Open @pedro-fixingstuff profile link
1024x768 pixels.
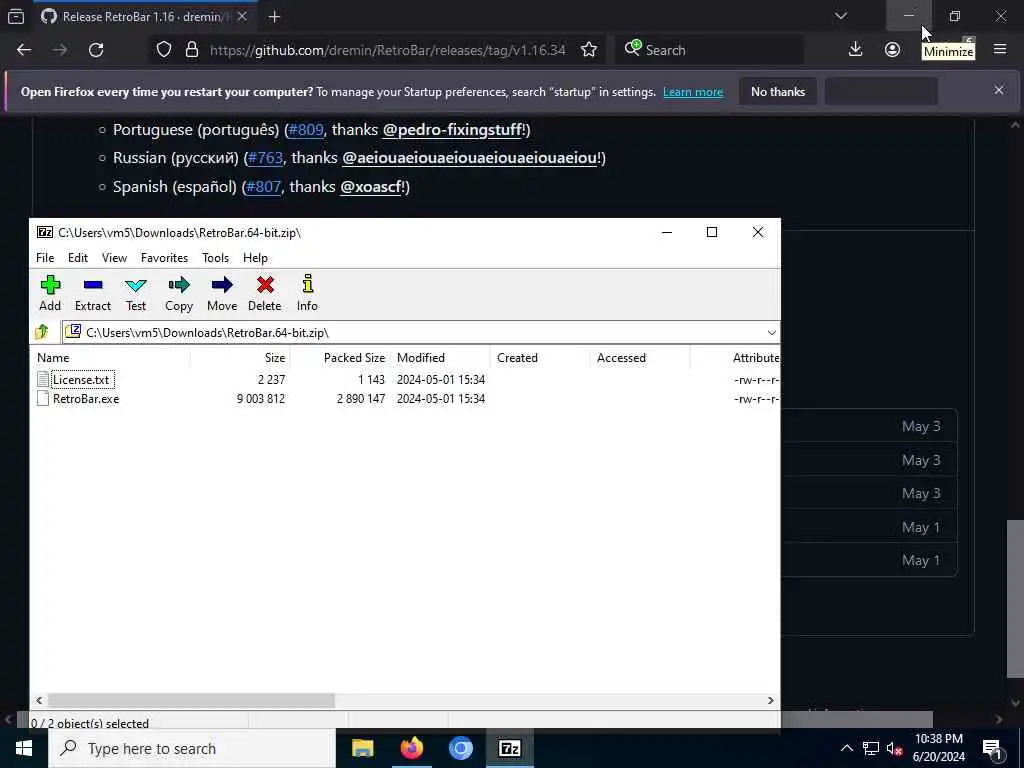453,130
